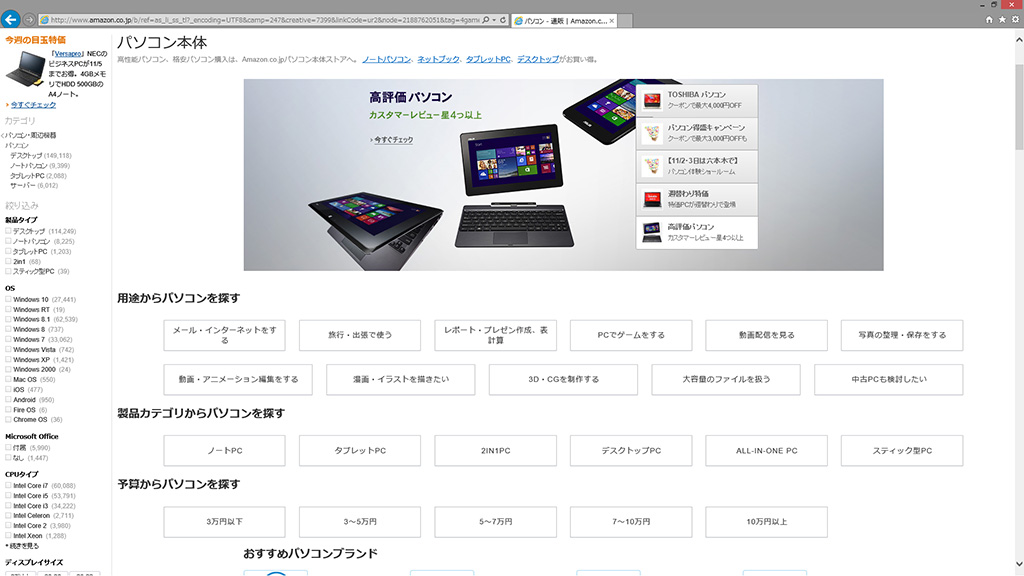Screen dimensions: 1024x576
Task: Go up to パソコン・周辺機器 category
Action: tap(31, 135)
